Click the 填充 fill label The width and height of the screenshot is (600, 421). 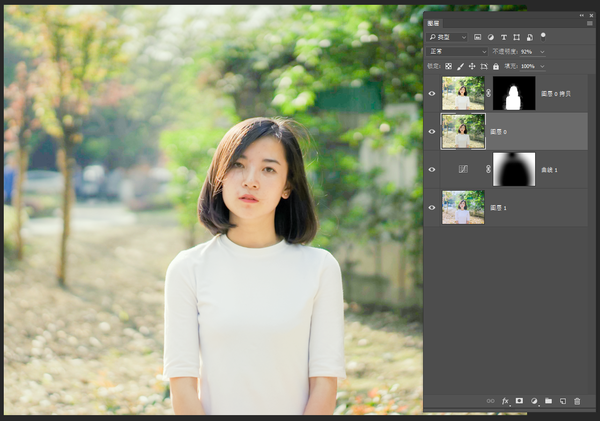point(510,66)
